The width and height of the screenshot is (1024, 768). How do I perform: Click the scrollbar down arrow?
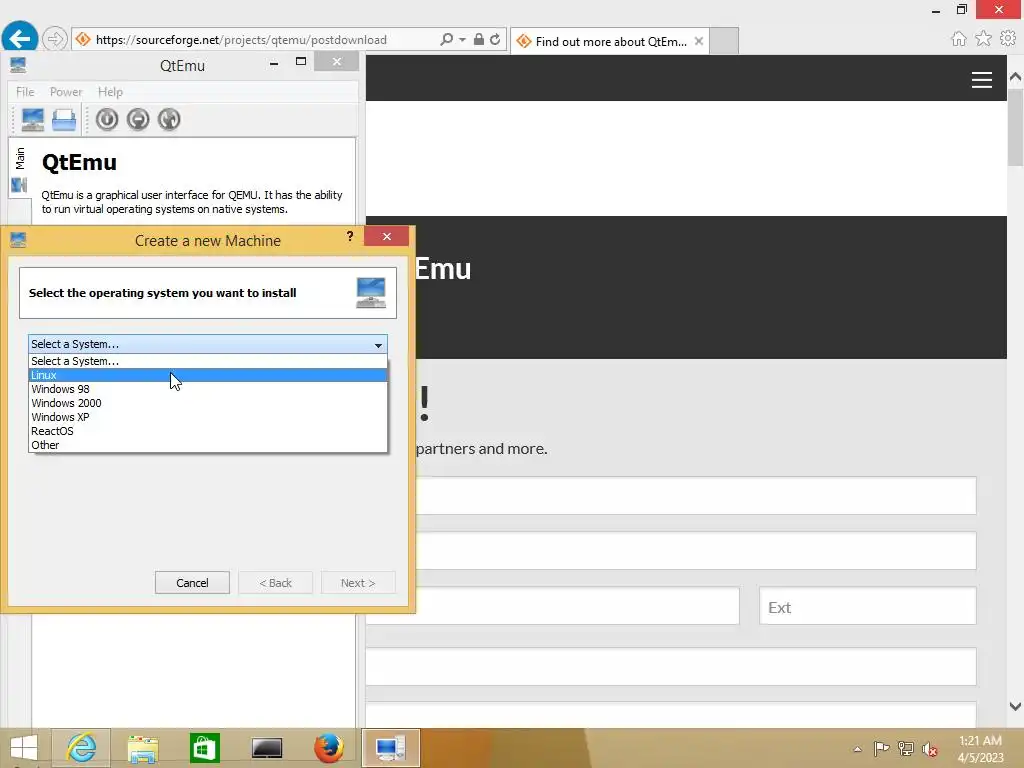[x=1015, y=706]
